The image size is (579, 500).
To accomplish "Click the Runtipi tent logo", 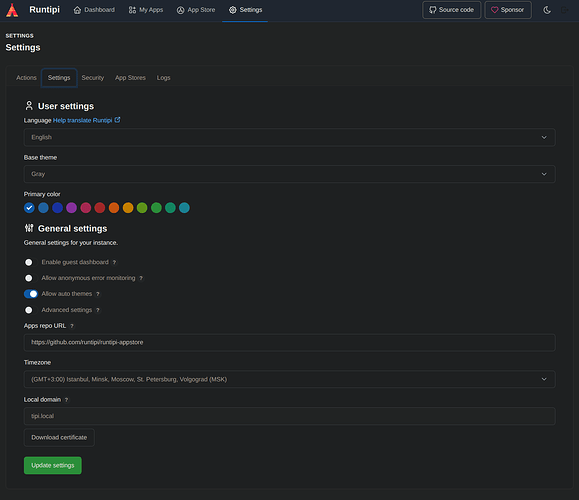I will click(12, 10).
